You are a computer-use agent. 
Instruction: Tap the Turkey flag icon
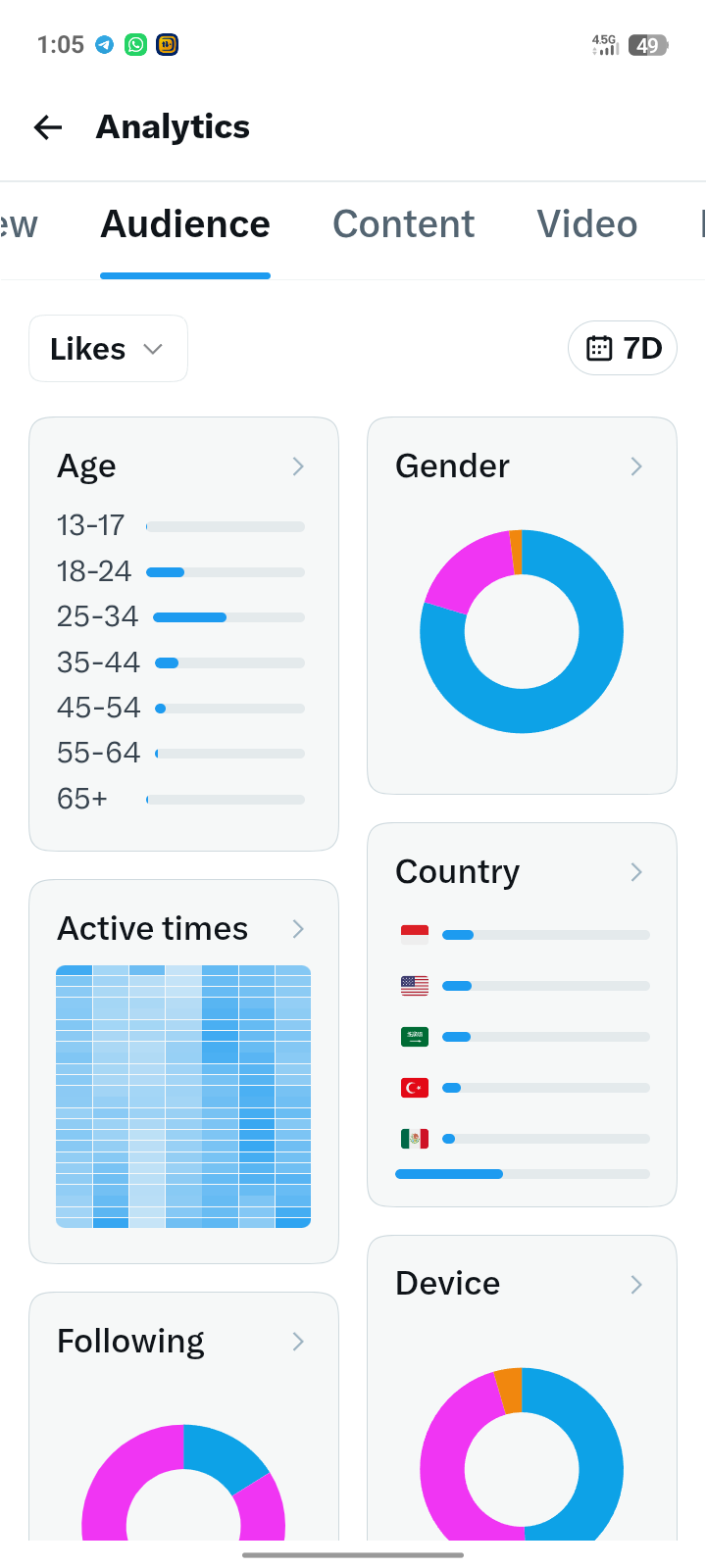pyautogui.click(x=415, y=1088)
